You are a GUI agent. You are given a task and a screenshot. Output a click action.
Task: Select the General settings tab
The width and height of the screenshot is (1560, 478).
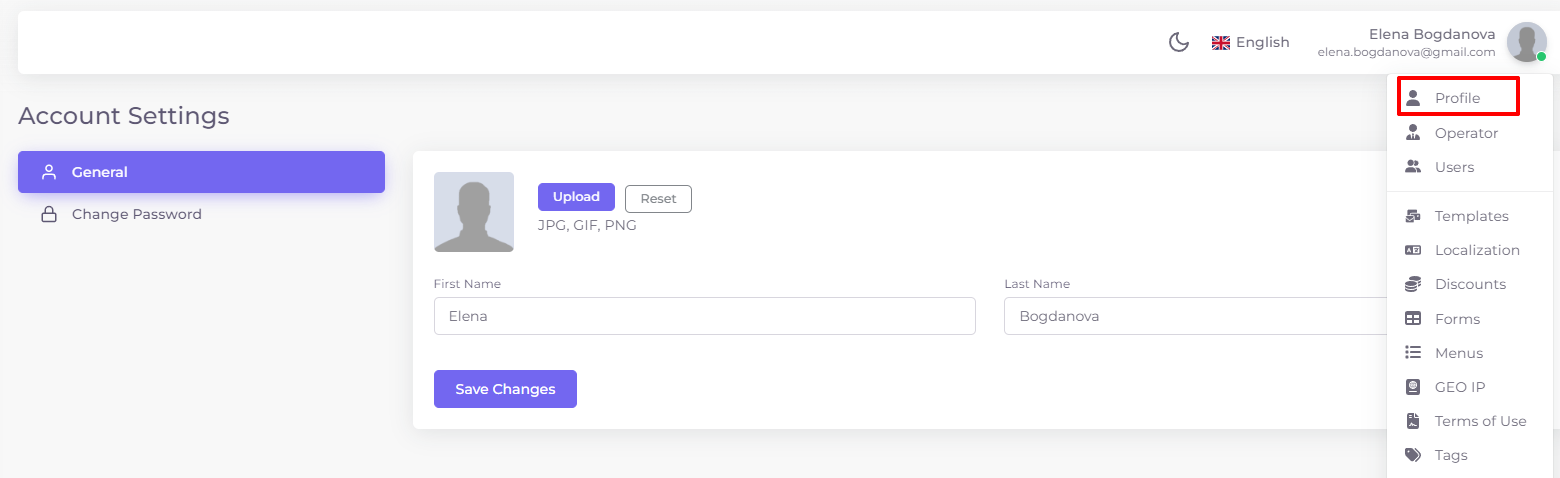[x=201, y=172]
